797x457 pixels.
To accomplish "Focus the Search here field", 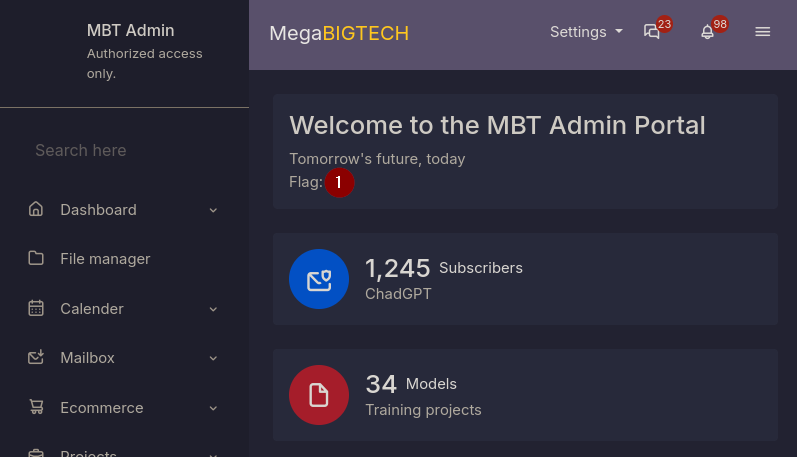I will (124, 151).
